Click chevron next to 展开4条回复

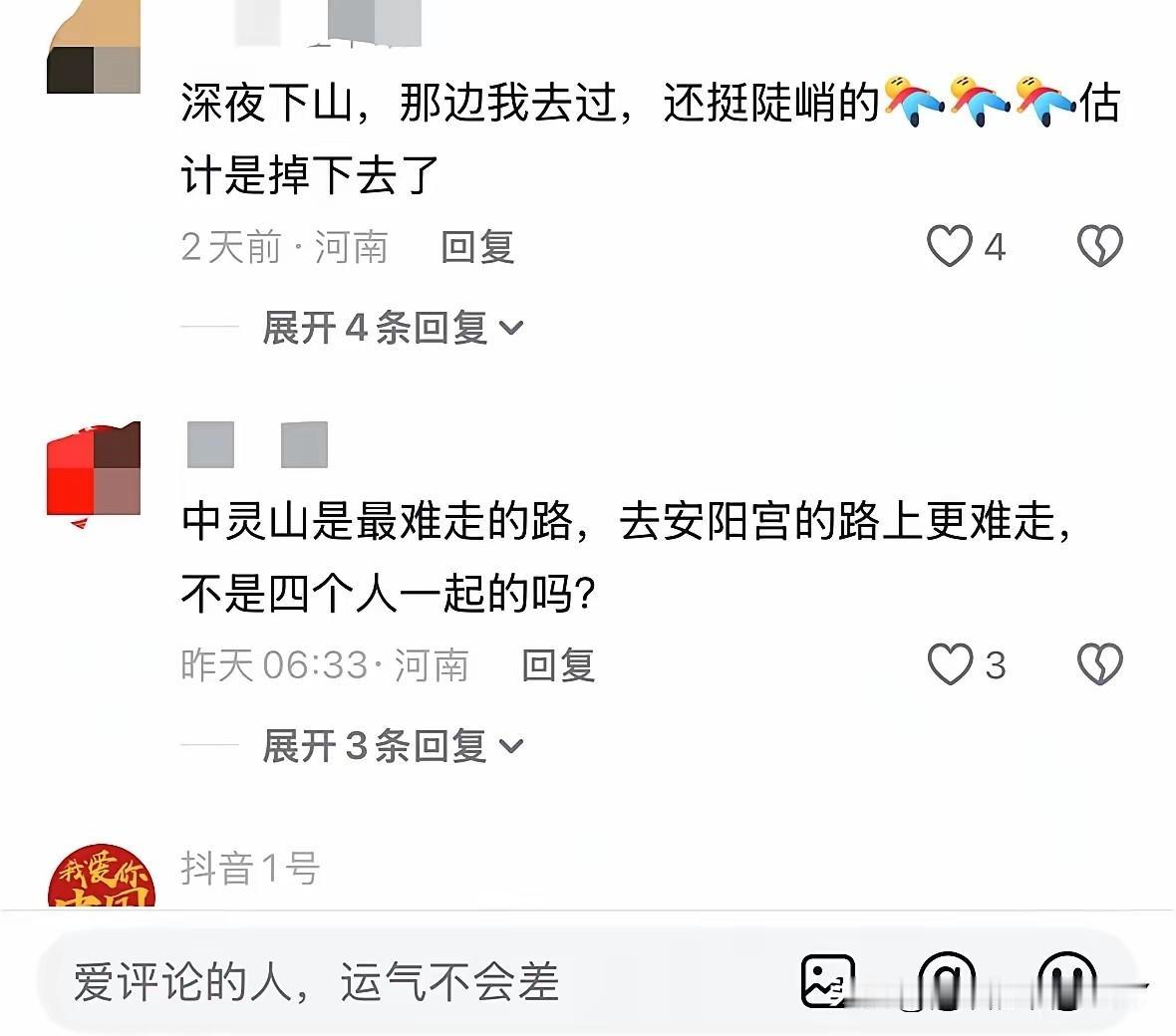pyautogui.click(x=510, y=329)
